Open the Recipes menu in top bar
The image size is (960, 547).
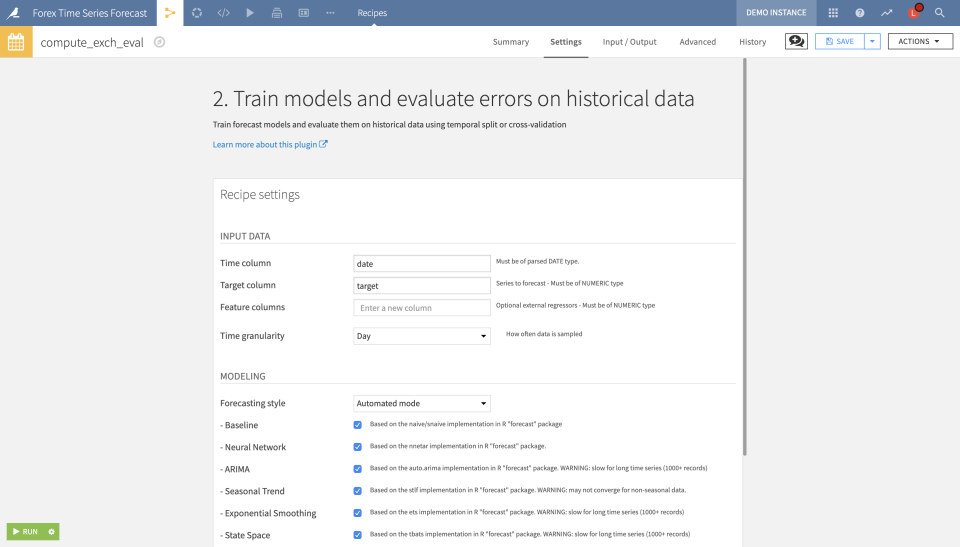[x=372, y=12]
